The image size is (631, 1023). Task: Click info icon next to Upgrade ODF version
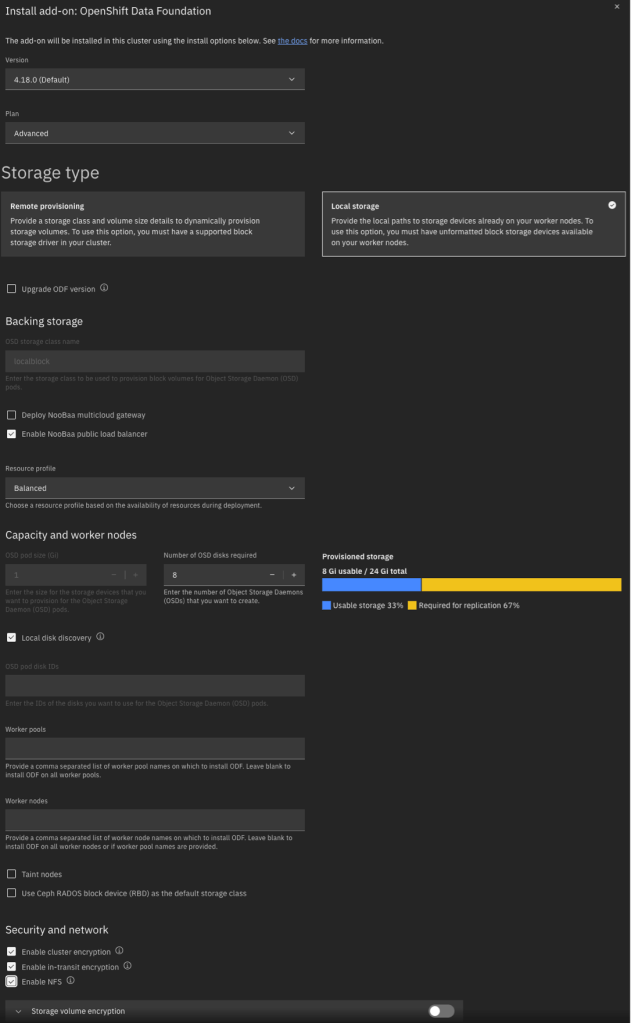pyautogui.click(x=105, y=289)
